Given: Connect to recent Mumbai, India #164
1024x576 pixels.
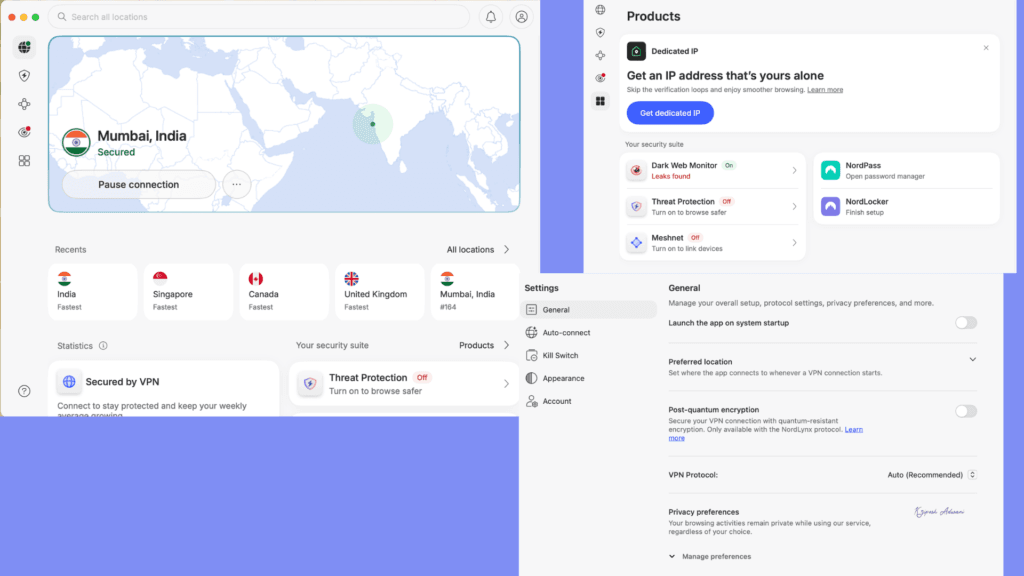Looking at the screenshot, I should click(x=475, y=292).
